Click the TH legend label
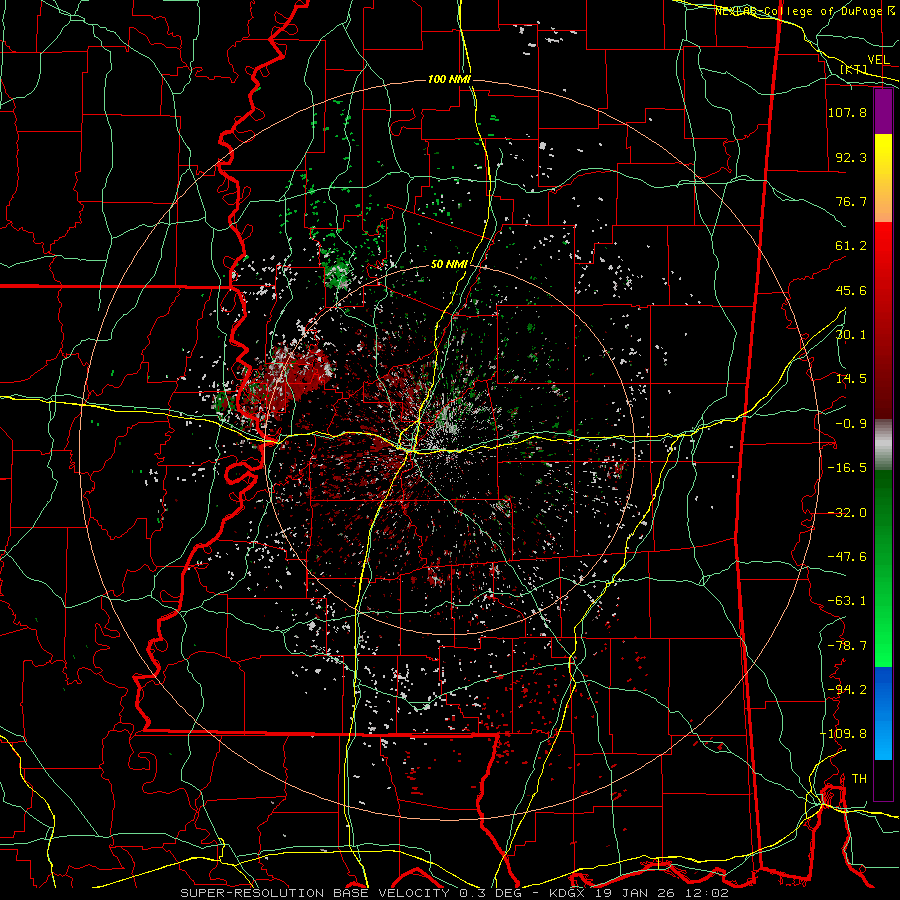900x900 pixels. coord(859,779)
